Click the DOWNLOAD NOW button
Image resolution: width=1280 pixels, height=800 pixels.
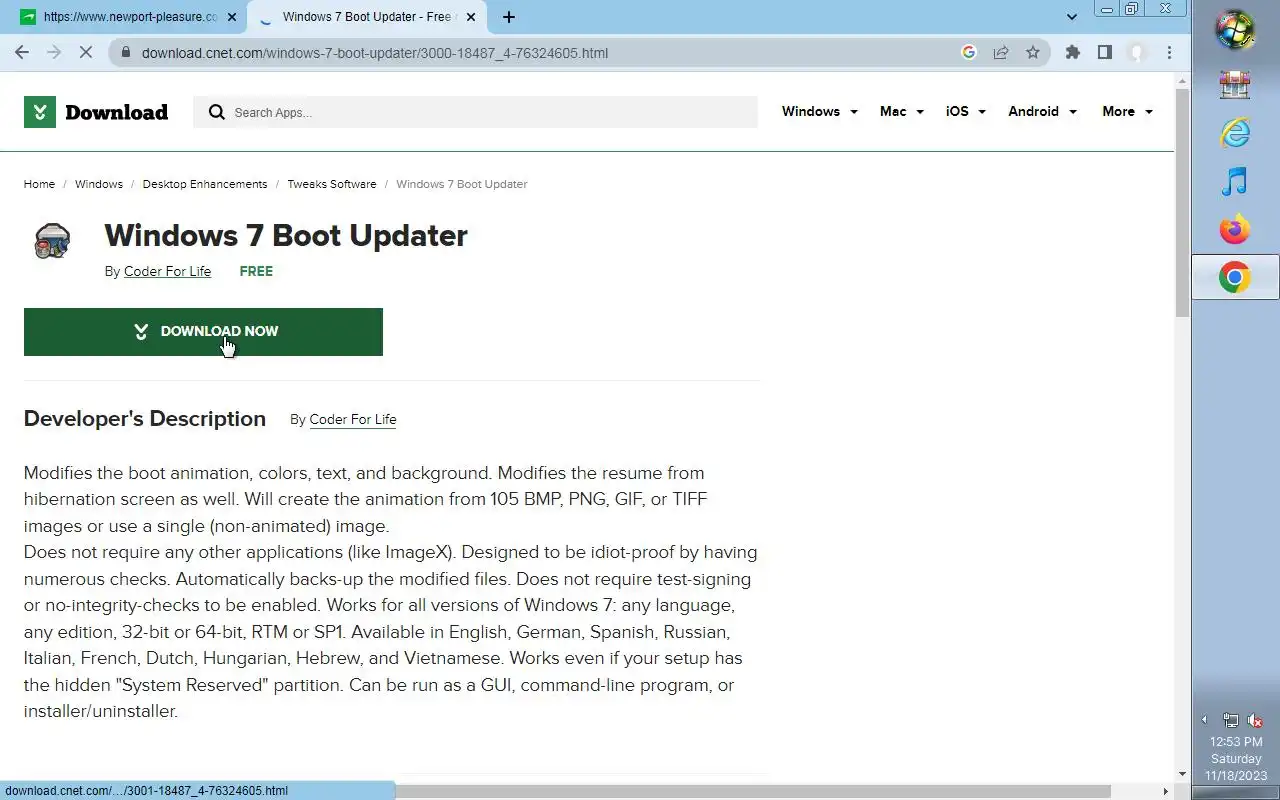pos(203,332)
